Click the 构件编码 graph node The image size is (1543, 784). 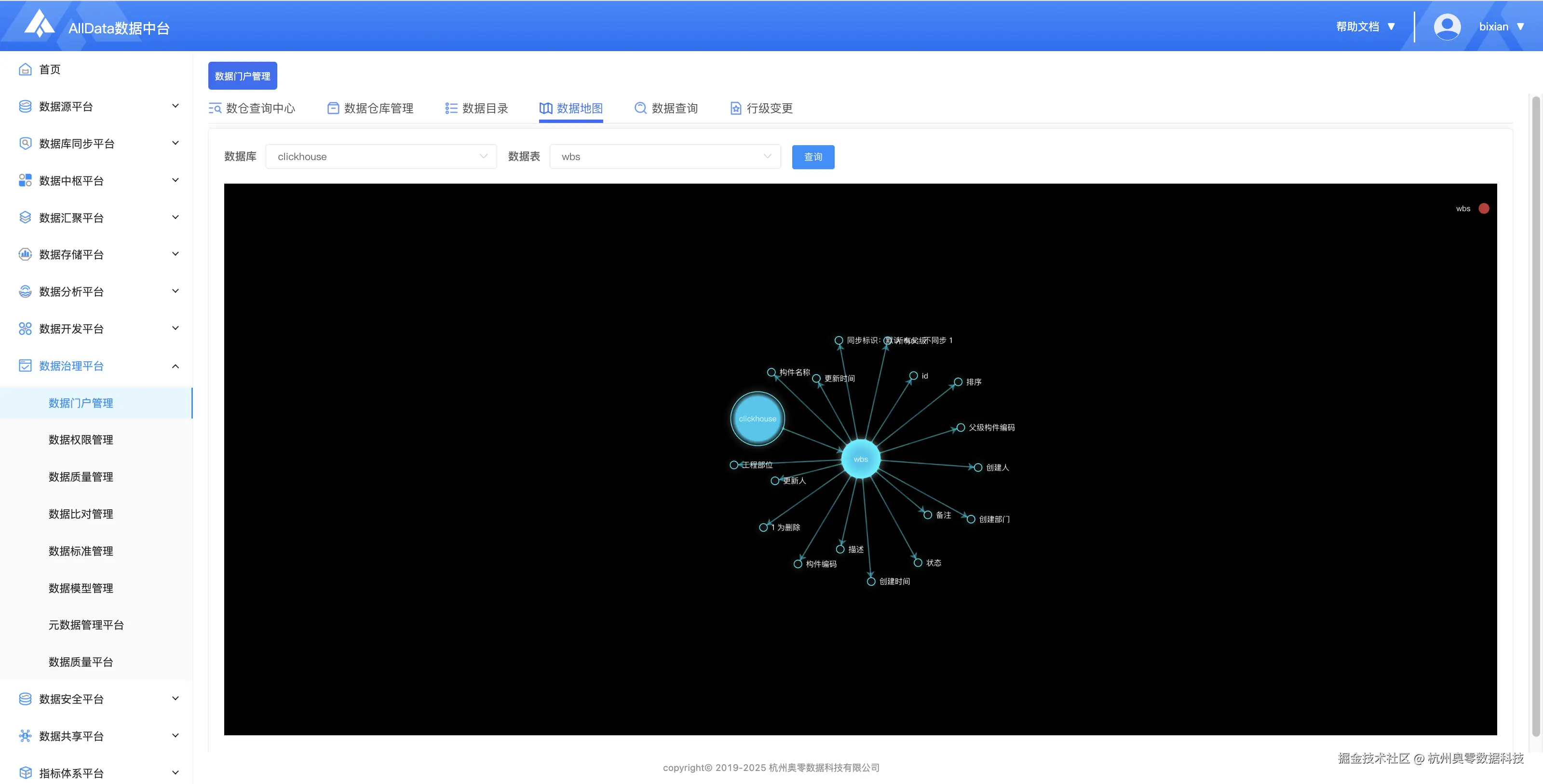pyautogui.click(x=798, y=564)
